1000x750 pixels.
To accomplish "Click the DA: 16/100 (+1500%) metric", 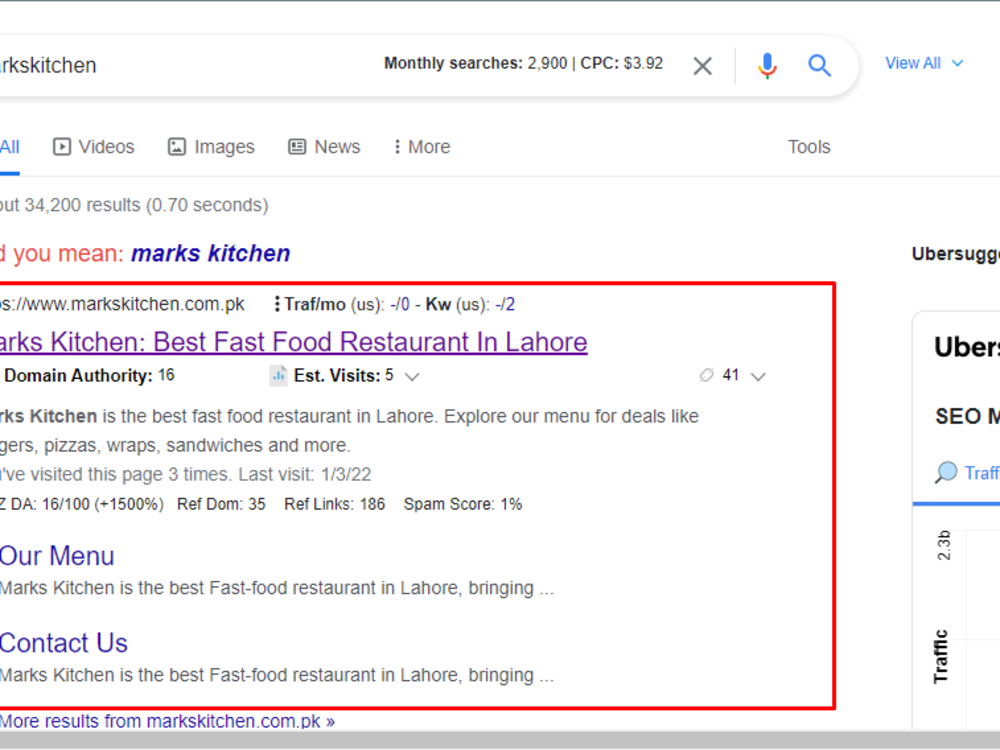I will (x=87, y=504).
